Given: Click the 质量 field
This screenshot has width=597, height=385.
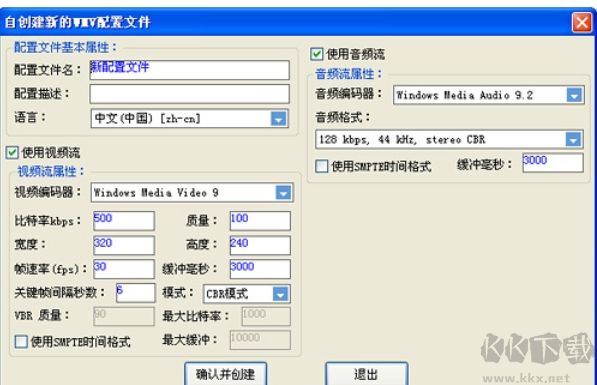Looking at the screenshot, I should pyautogui.click(x=260, y=221).
